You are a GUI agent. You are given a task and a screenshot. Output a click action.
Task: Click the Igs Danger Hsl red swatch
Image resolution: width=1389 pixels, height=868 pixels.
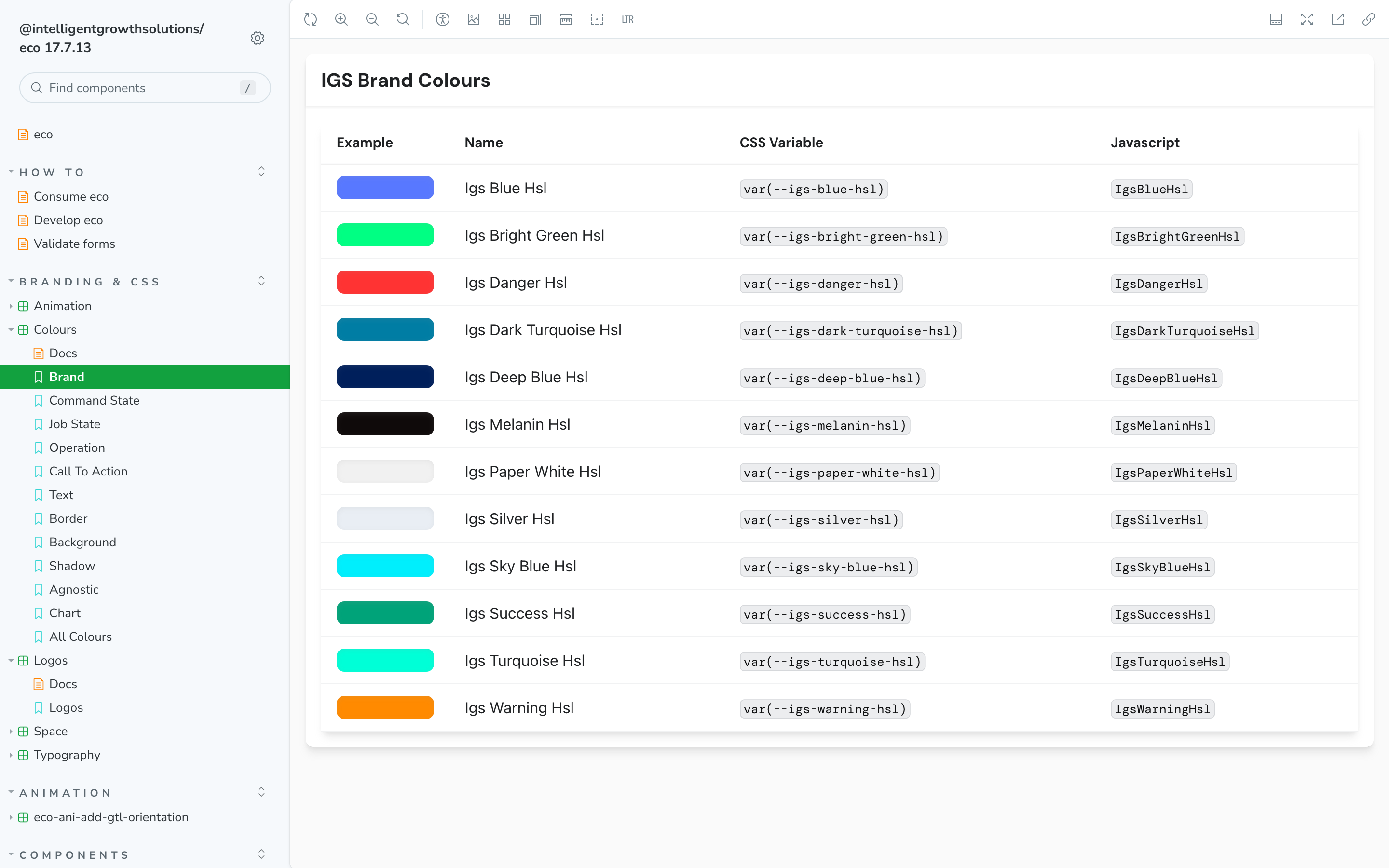[385, 282]
